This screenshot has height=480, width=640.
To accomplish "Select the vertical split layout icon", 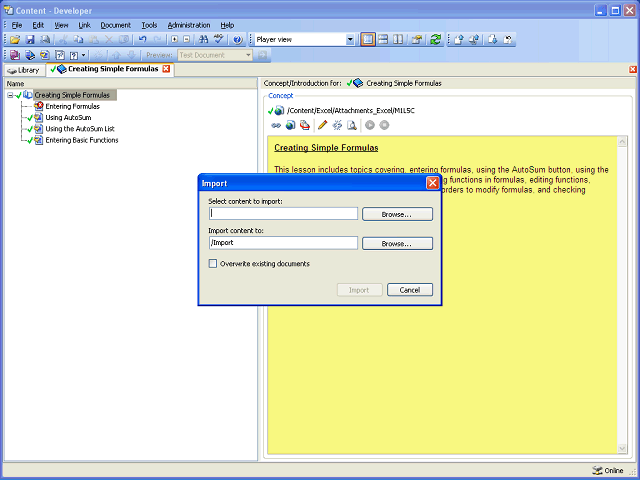I will point(398,40).
